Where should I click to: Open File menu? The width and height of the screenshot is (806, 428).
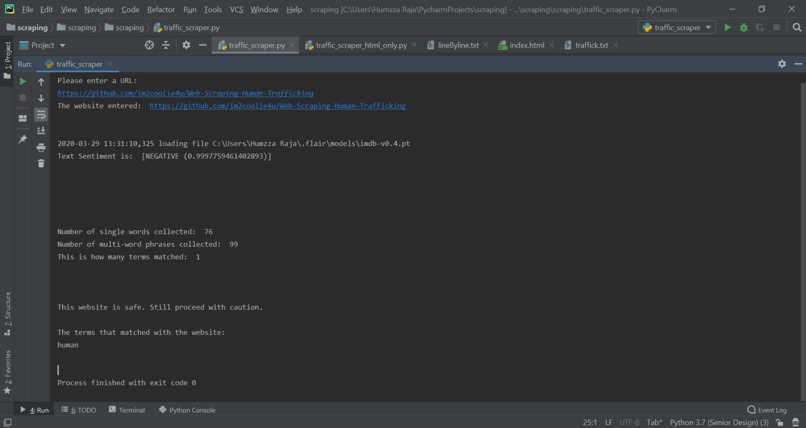click(27, 9)
